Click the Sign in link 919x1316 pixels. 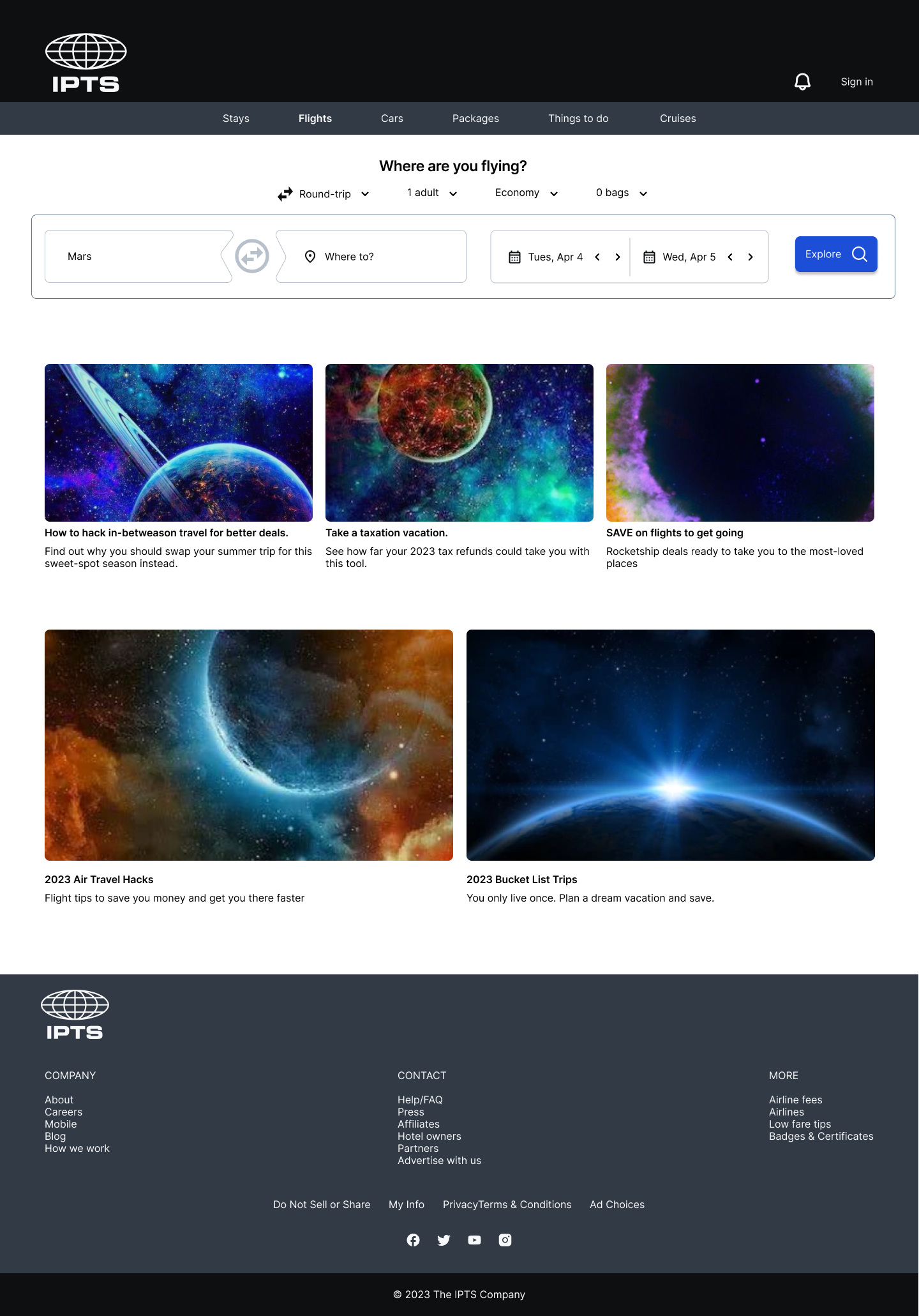coord(856,82)
